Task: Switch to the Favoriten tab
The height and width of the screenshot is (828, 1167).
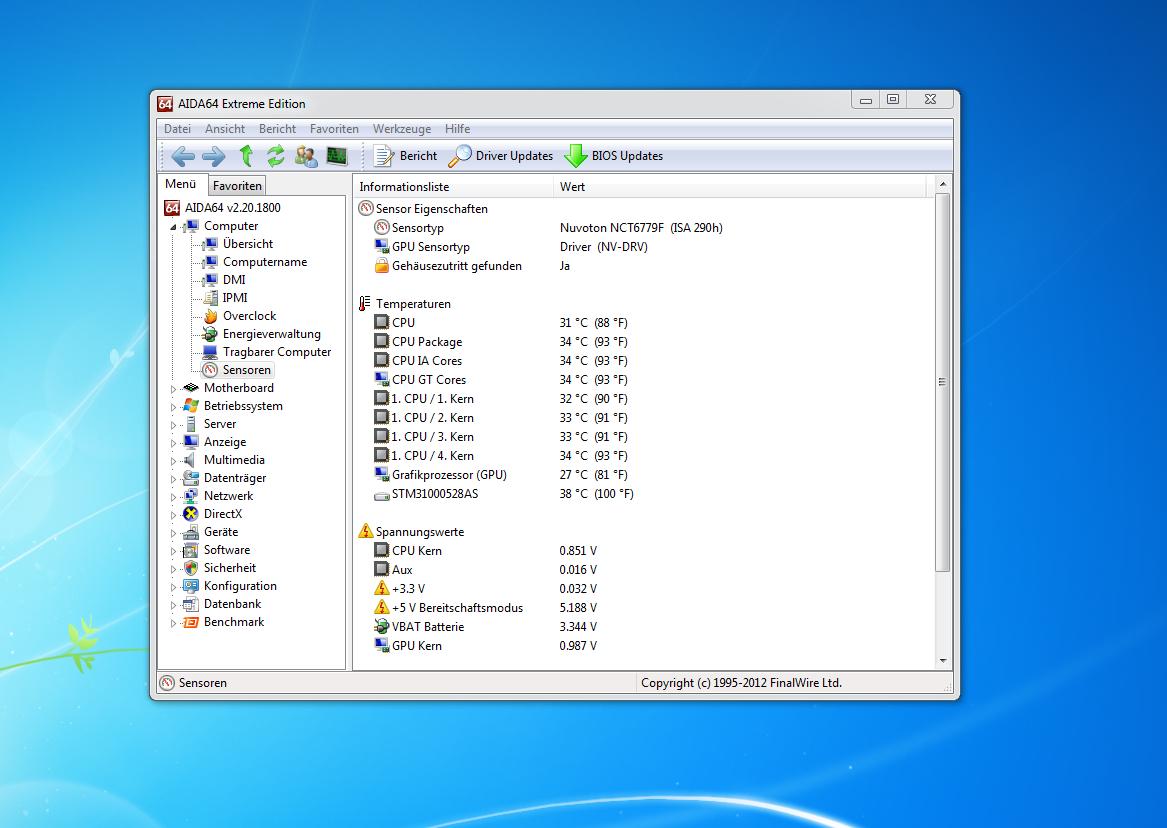Action: point(237,186)
